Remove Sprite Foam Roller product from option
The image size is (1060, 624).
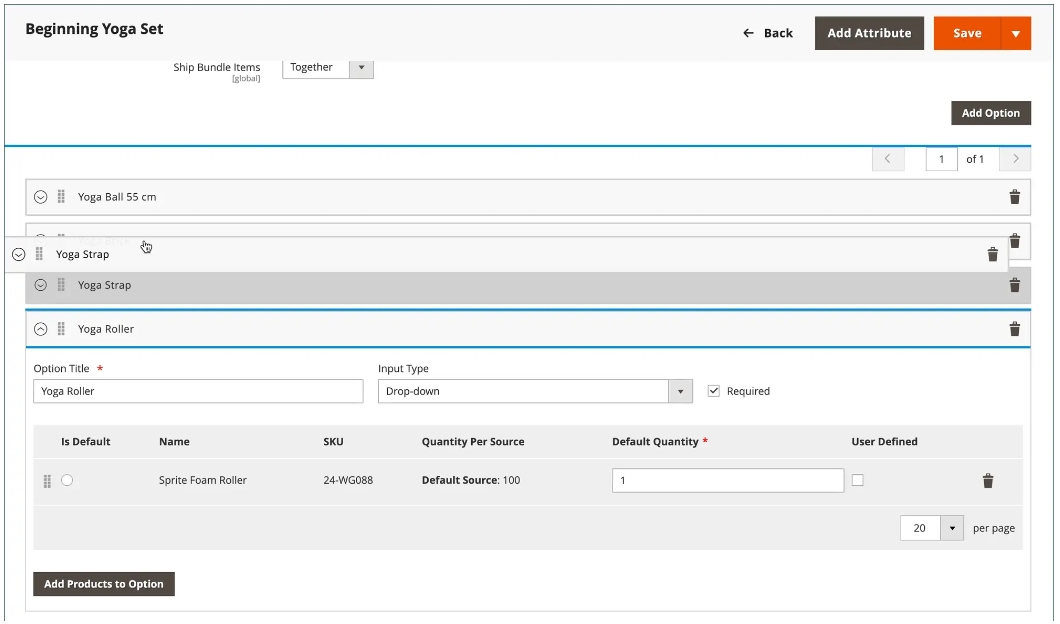988,481
